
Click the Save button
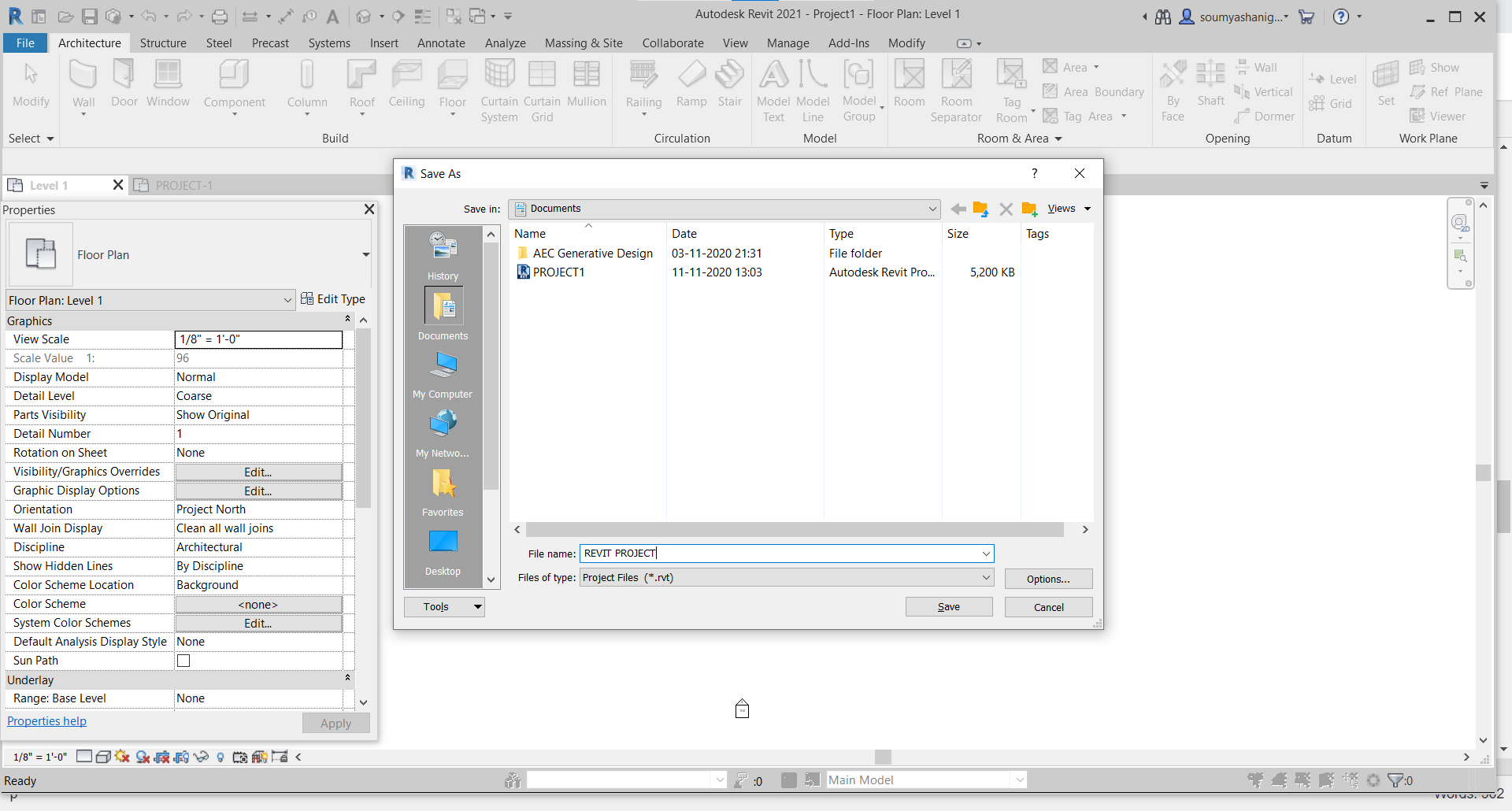point(948,606)
